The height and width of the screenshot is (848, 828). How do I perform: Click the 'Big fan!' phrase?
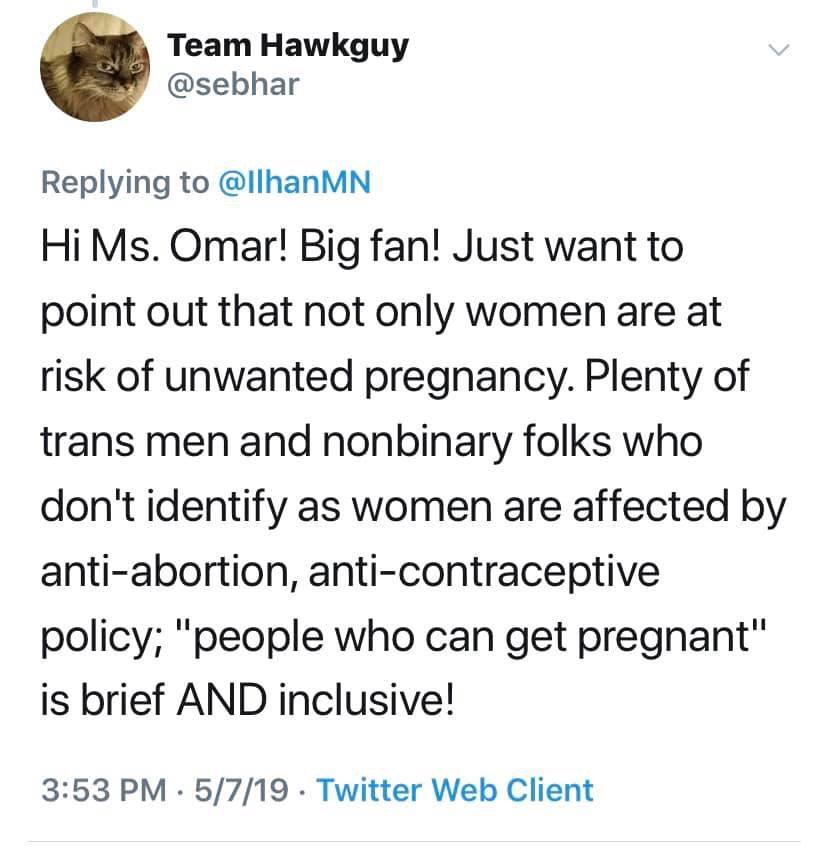tap(370, 248)
